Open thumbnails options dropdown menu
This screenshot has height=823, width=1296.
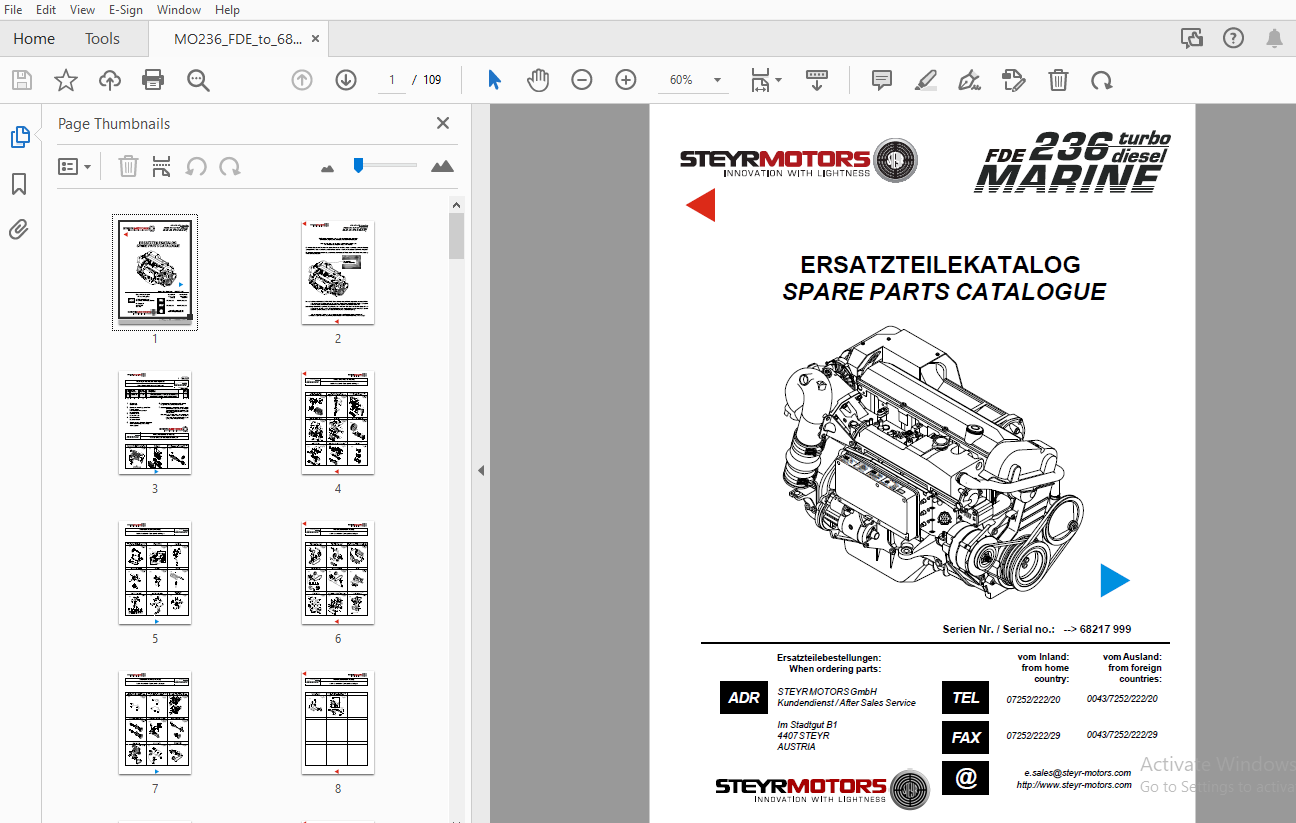(x=75, y=166)
